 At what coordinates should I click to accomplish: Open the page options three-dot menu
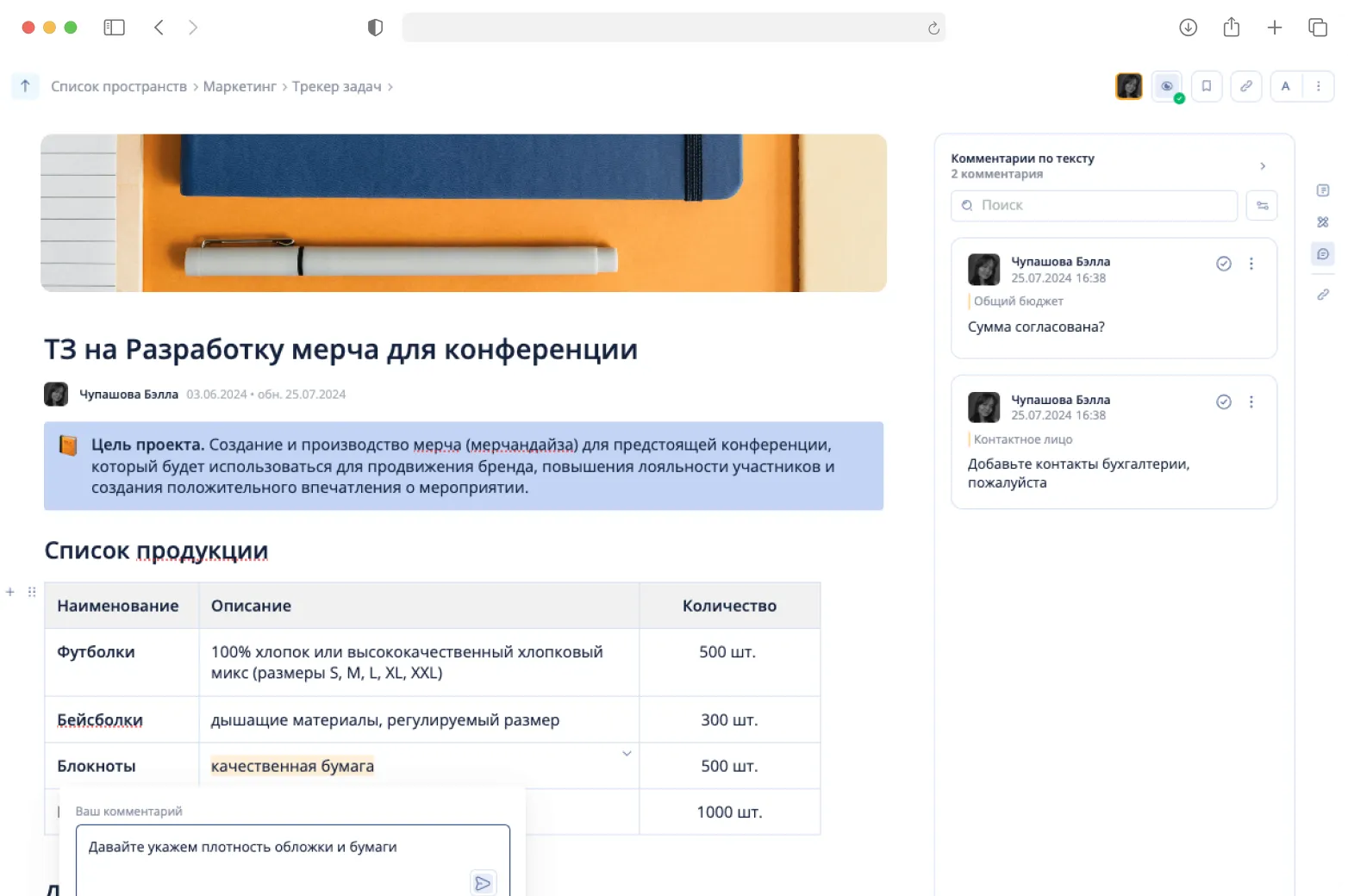click(x=1319, y=86)
